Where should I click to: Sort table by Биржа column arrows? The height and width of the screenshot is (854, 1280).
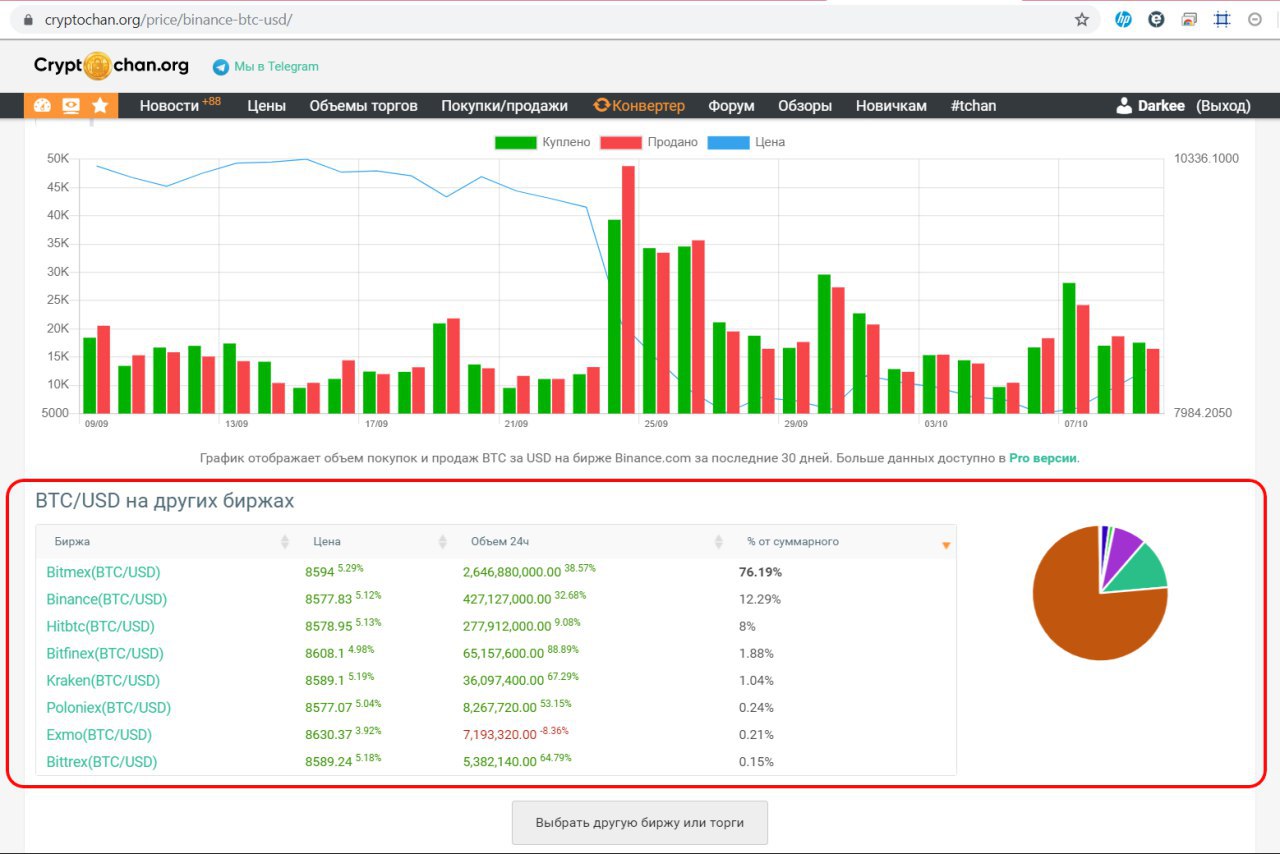[285, 542]
